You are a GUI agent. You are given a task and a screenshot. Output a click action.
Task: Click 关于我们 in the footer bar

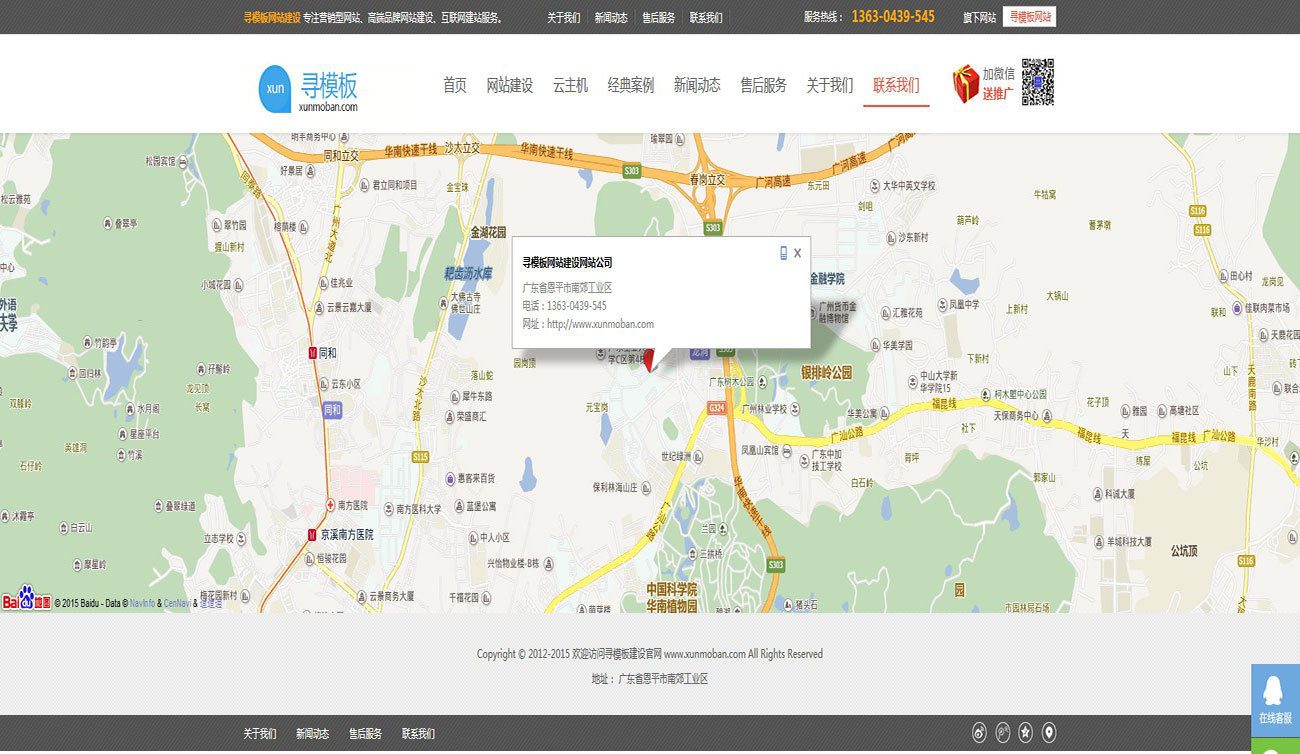[260, 734]
